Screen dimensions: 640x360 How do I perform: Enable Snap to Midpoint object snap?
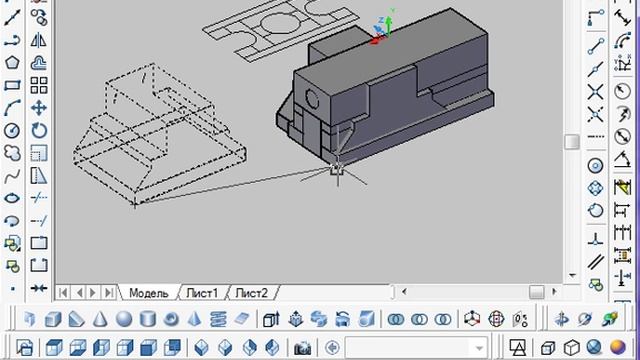click(596, 69)
